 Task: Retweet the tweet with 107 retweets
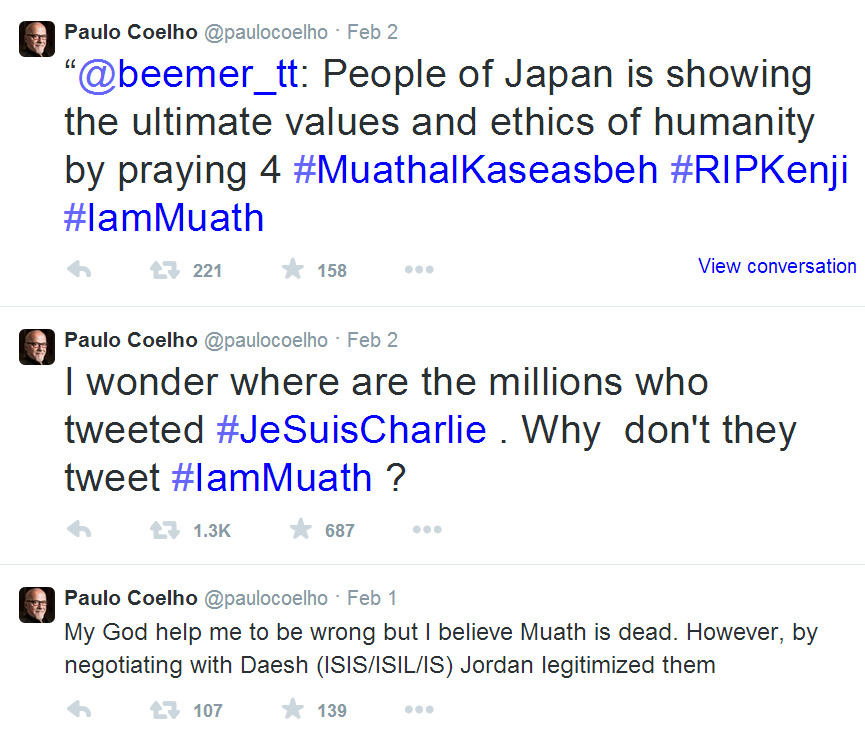pyautogui.click(x=164, y=710)
